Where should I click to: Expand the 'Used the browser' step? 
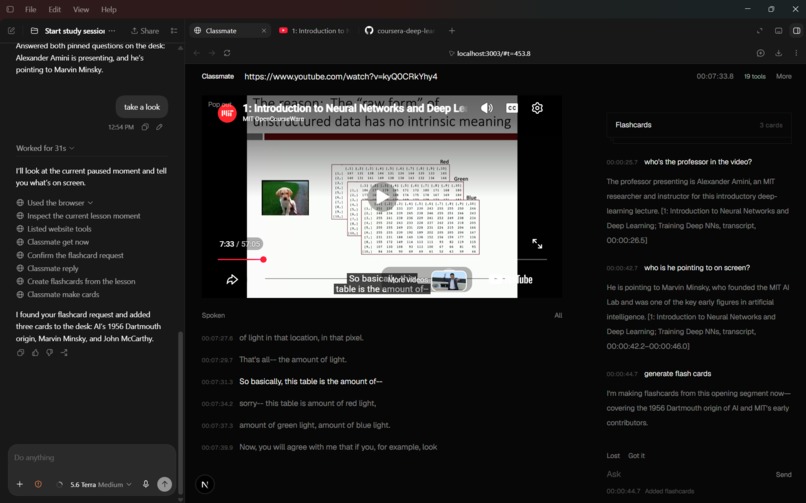pyautogui.click(x=54, y=202)
